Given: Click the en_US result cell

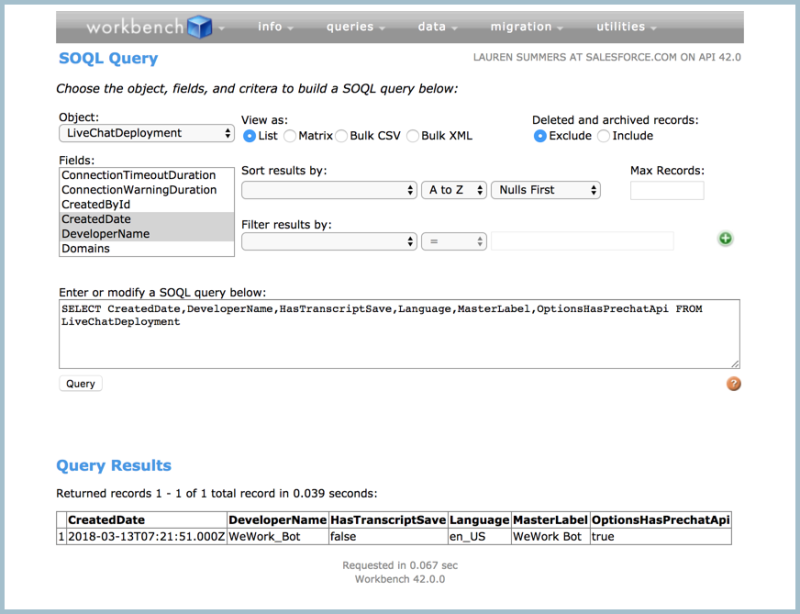Looking at the screenshot, I should (480, 537).
